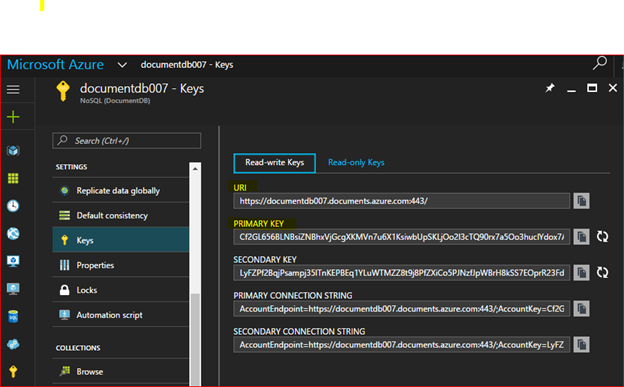Viewport: 624px width, 387px height.
Task: Click the green plus New resource icon
Action: 13,117
